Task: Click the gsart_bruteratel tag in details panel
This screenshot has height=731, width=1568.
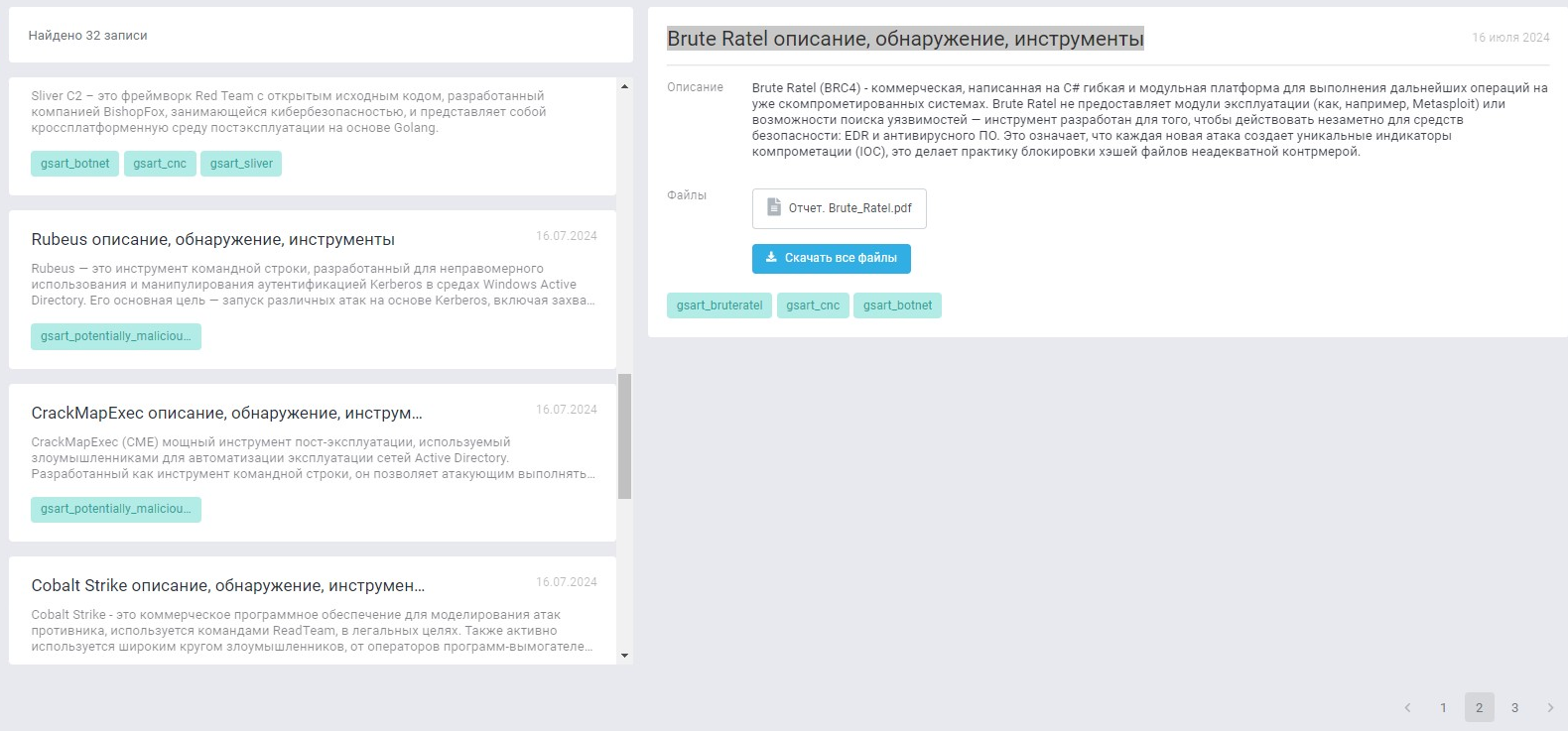Action: pyautogui.click(x=719, y=305)
